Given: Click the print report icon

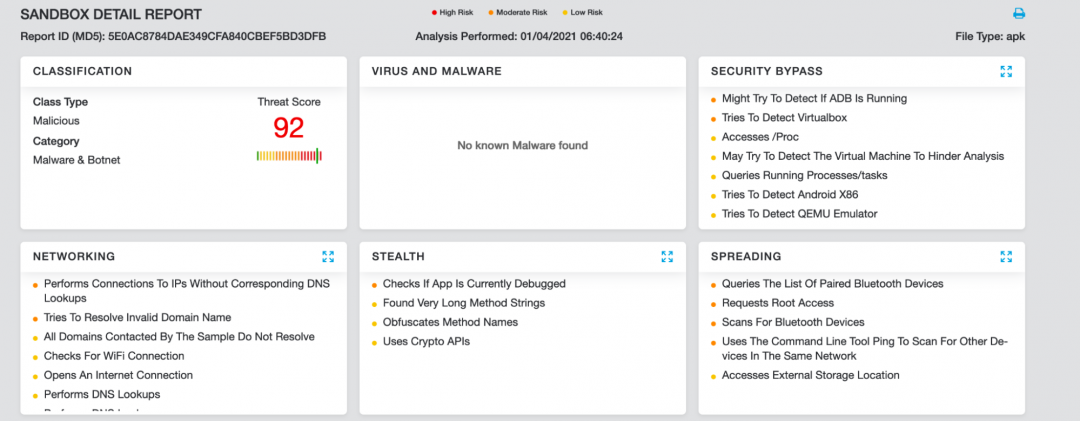Looking at the screenshot, I should 1019,14.
